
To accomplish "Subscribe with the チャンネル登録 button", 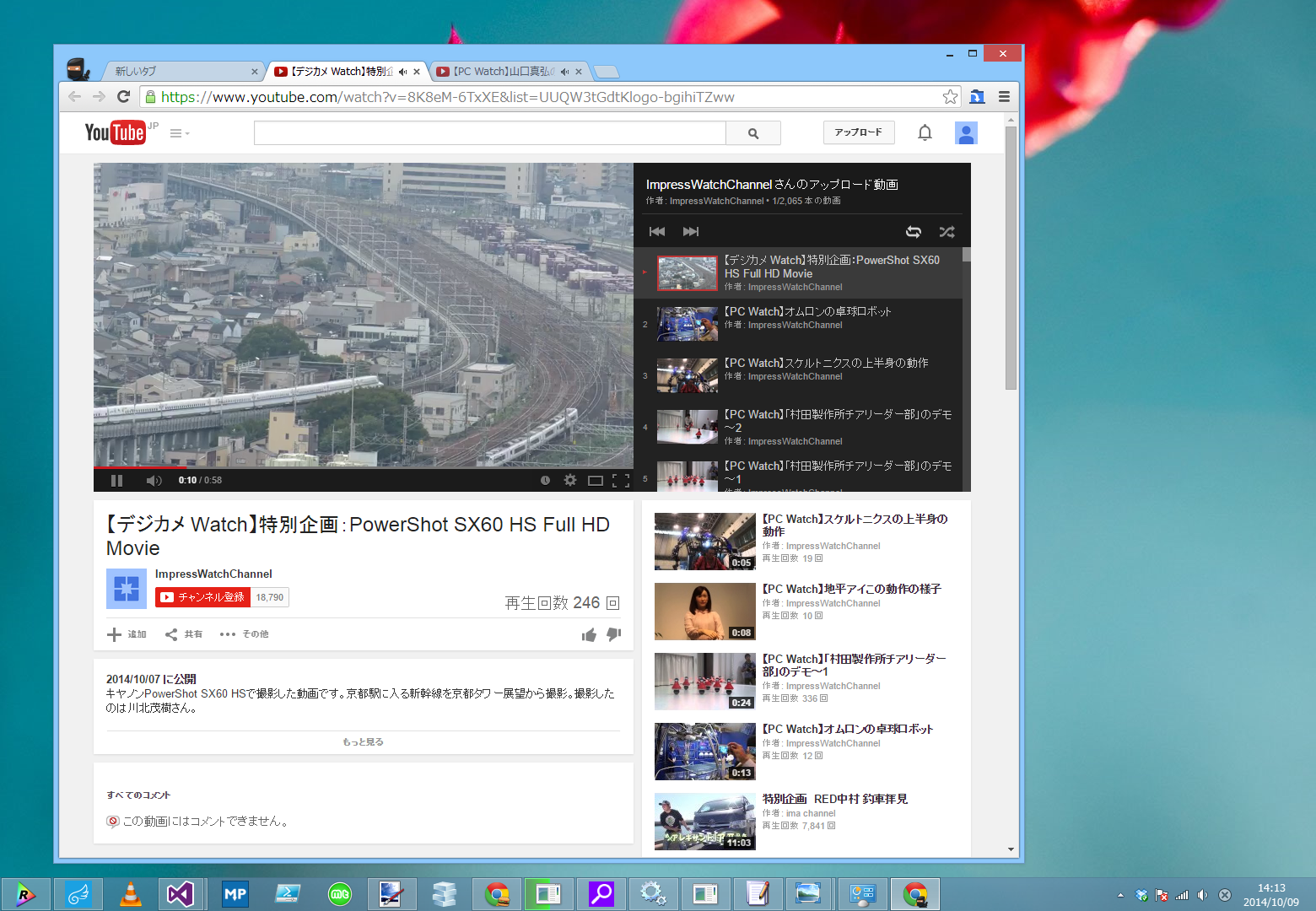I will coord(203,597).
